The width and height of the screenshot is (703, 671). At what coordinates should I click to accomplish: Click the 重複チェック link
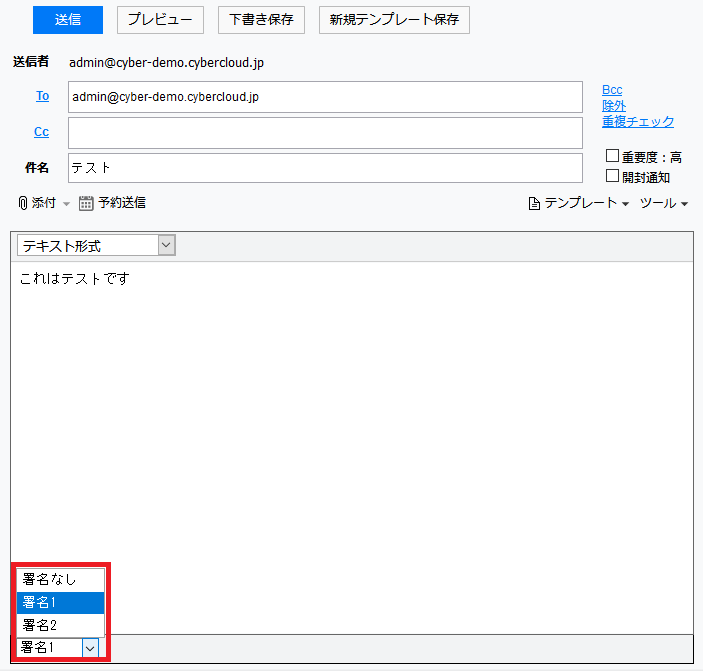pos(638,122)
